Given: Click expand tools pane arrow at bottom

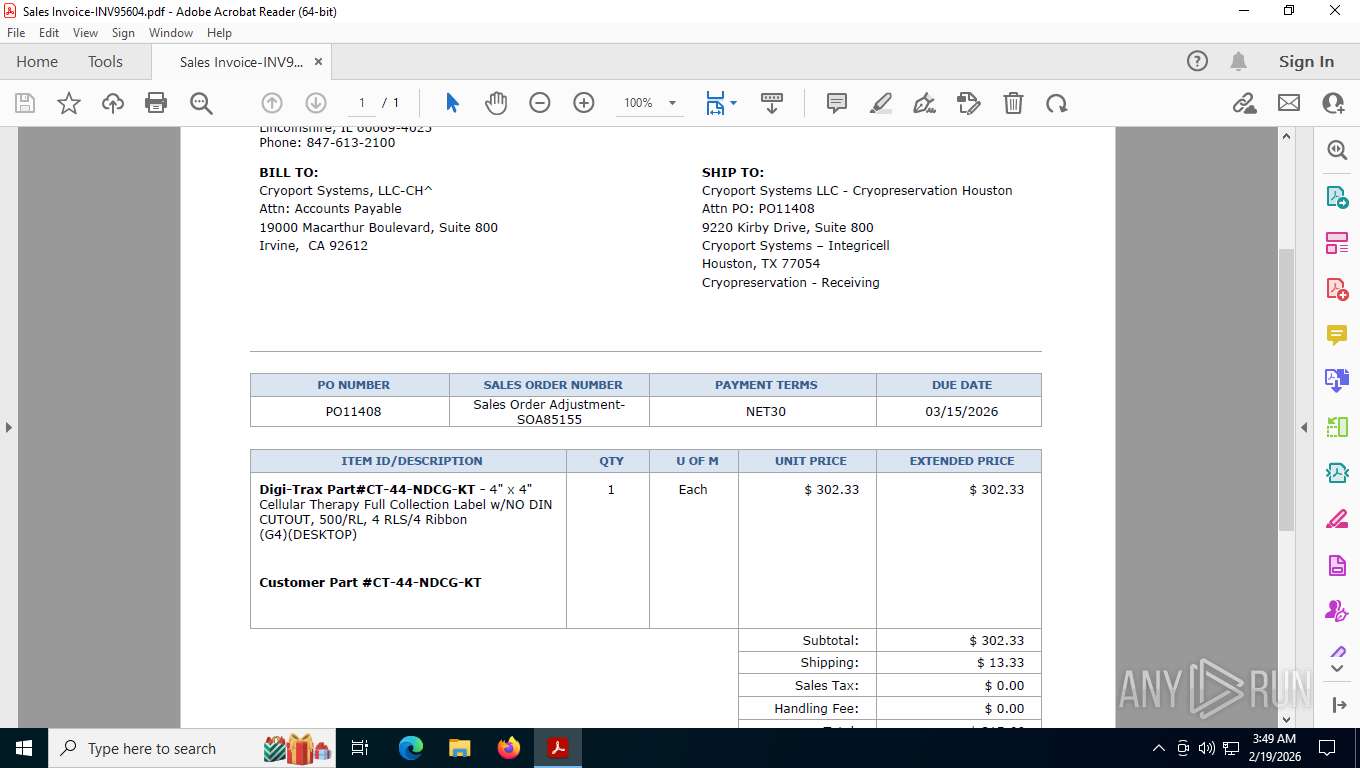Looking at the screenshot, I should pos(1340,705).
